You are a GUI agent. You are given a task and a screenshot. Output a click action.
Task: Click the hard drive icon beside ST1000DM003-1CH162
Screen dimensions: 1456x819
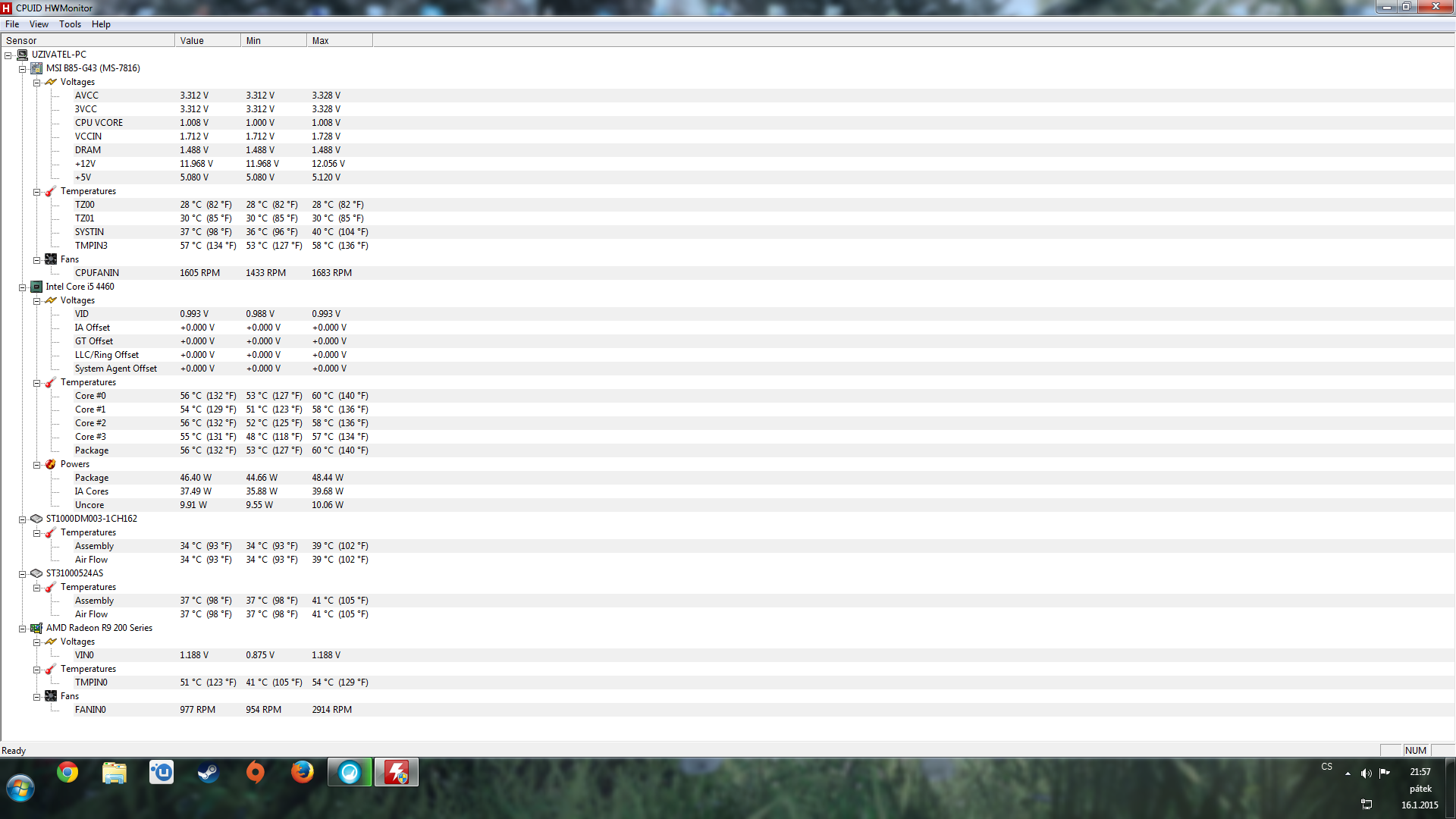coord(36,519)
